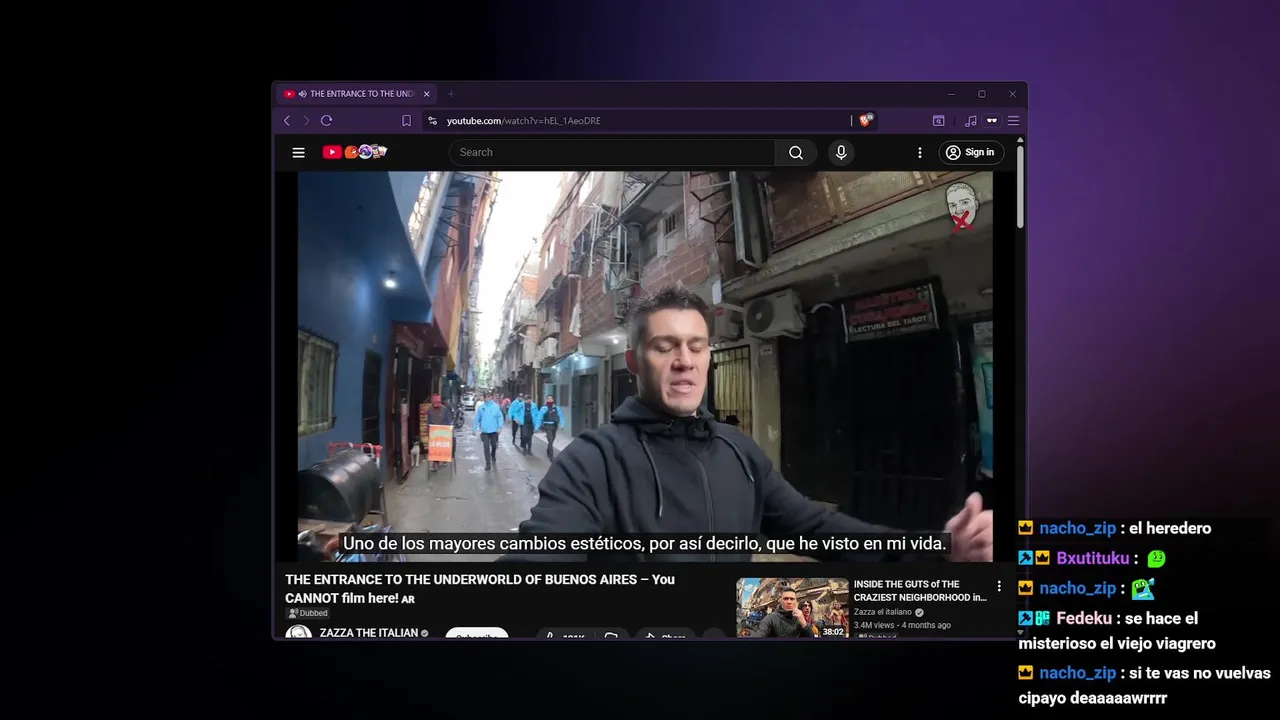Reload the YouTube page
Image resolution: width=1280 pixels, height=720 pixels.
click(326, 121)
